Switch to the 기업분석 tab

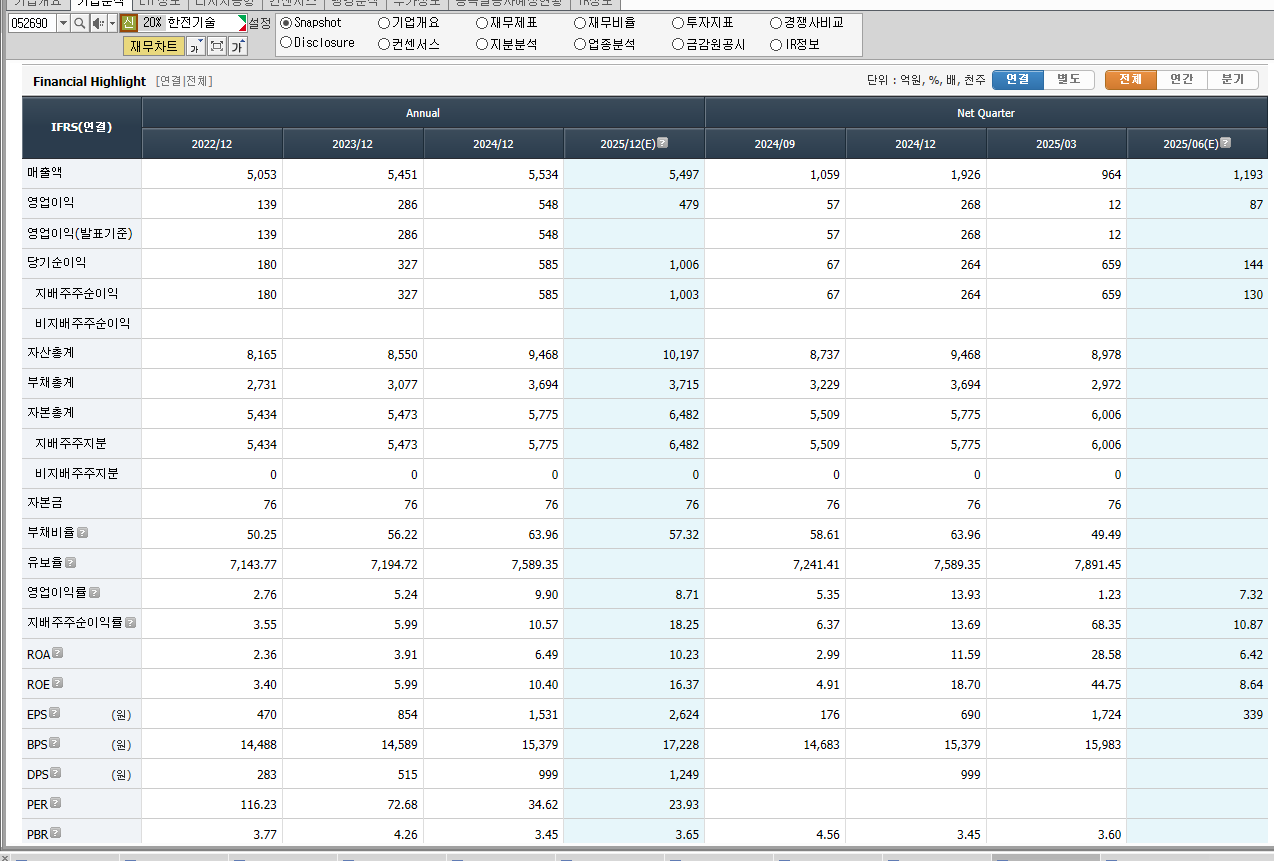point(100,3)
